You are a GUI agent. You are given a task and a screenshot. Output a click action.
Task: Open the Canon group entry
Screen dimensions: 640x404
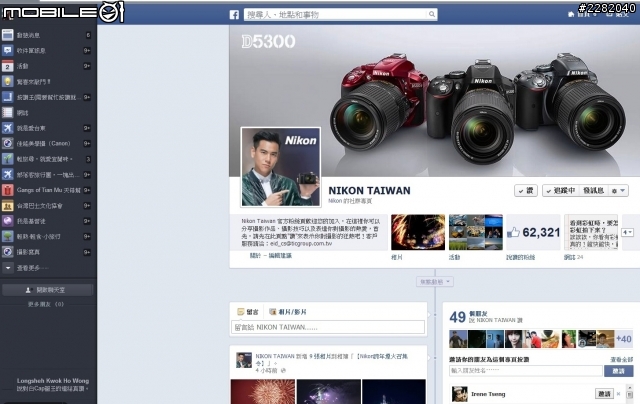click(x=46, y=144)
